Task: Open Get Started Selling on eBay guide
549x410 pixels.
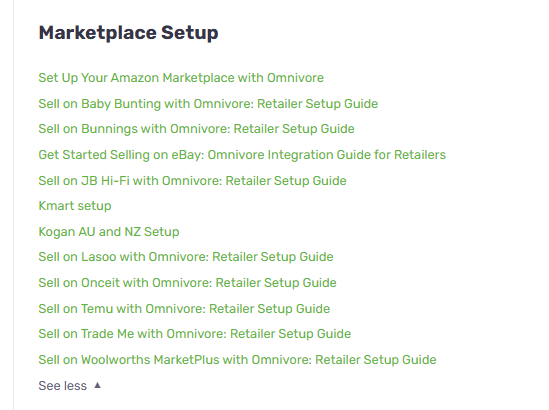Action: point(242,155)
